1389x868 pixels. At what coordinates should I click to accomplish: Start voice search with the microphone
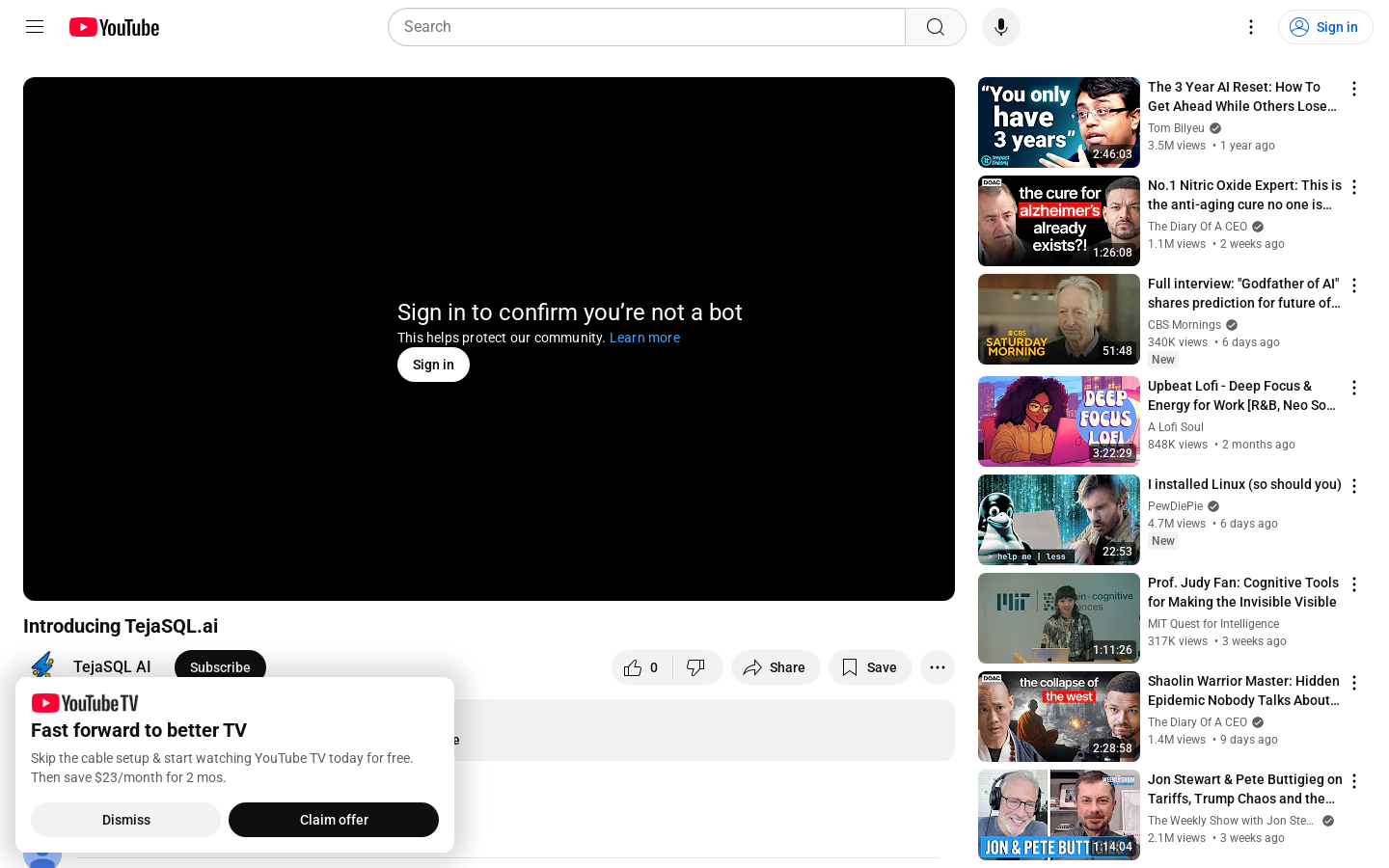tap(1001, 27)
